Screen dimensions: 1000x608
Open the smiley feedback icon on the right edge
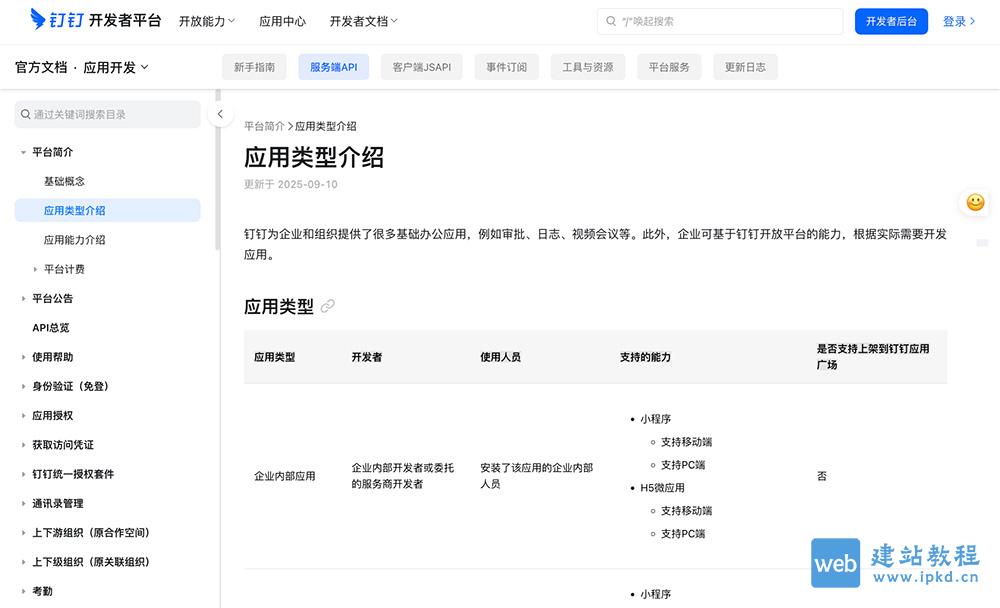[975, 202]
